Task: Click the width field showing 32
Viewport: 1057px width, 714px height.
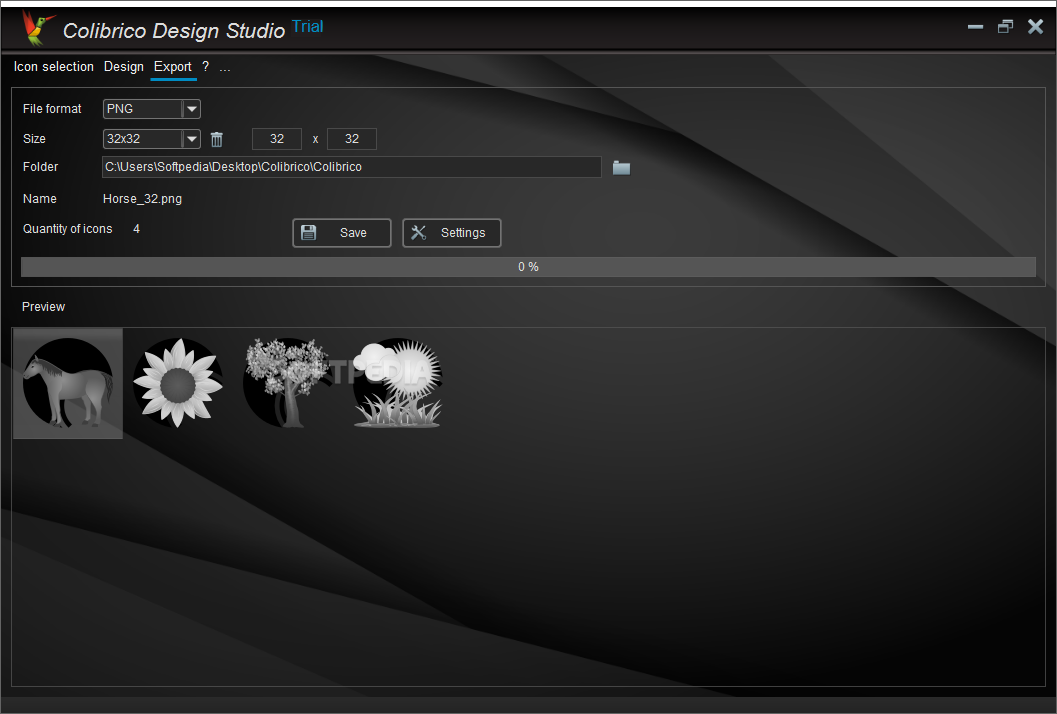Action: (276, 139)
